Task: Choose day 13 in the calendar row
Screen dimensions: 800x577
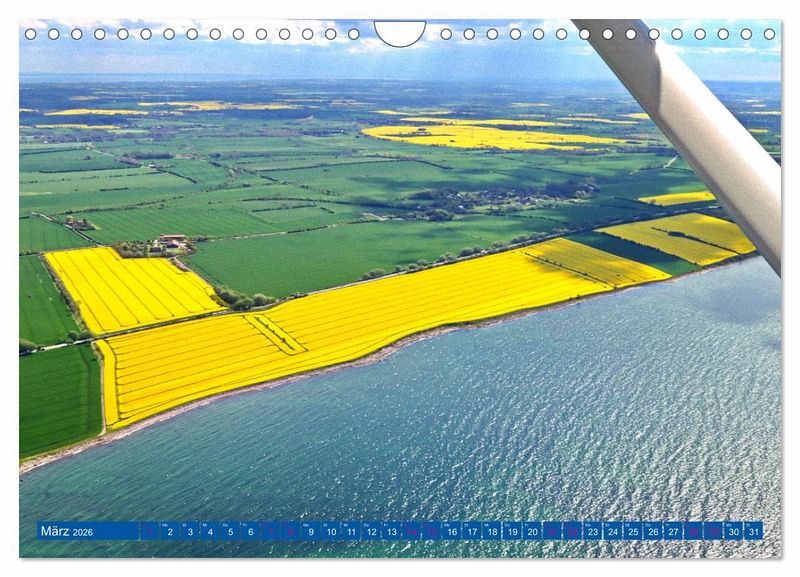Action: click(391, 531)
